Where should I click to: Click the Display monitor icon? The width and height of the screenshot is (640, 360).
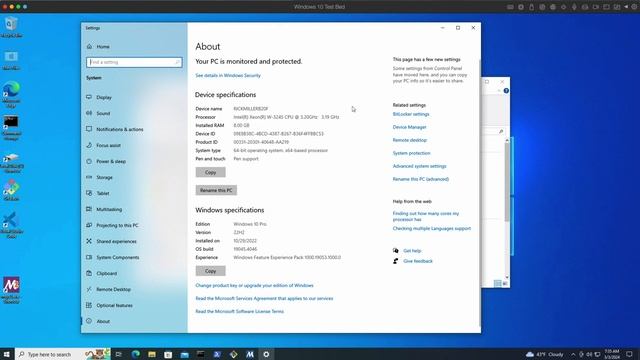[89, 97]
